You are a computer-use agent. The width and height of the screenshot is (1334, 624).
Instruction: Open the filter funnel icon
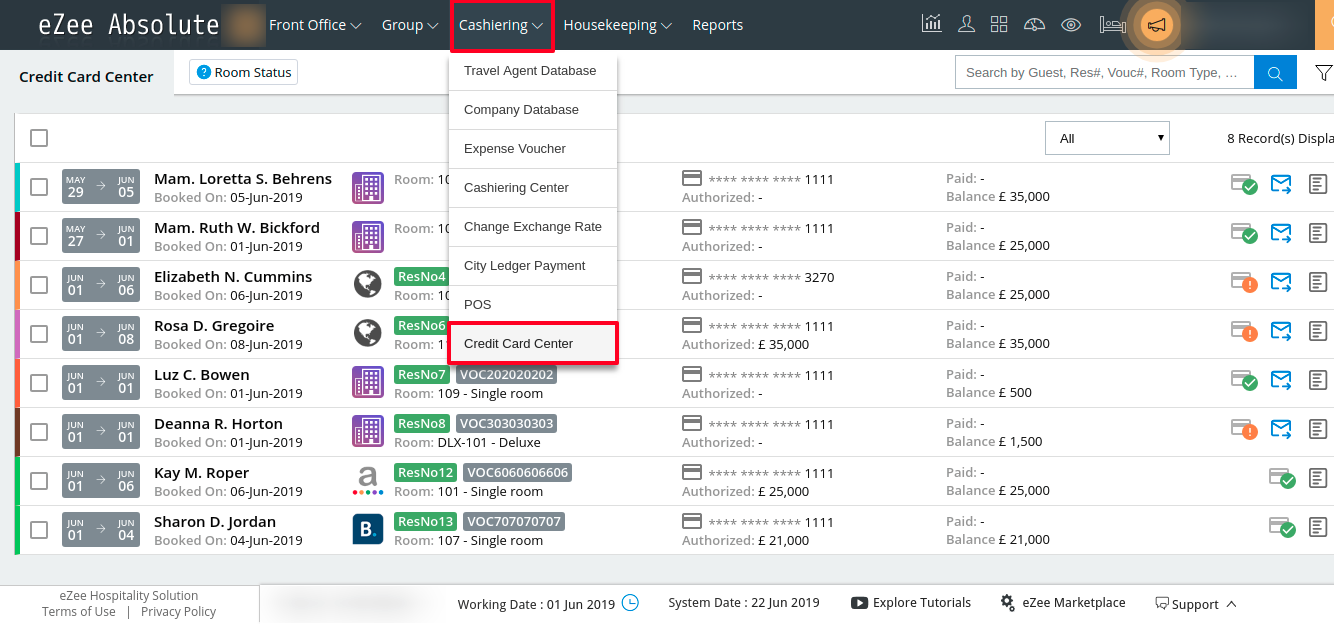(1323, 72)
